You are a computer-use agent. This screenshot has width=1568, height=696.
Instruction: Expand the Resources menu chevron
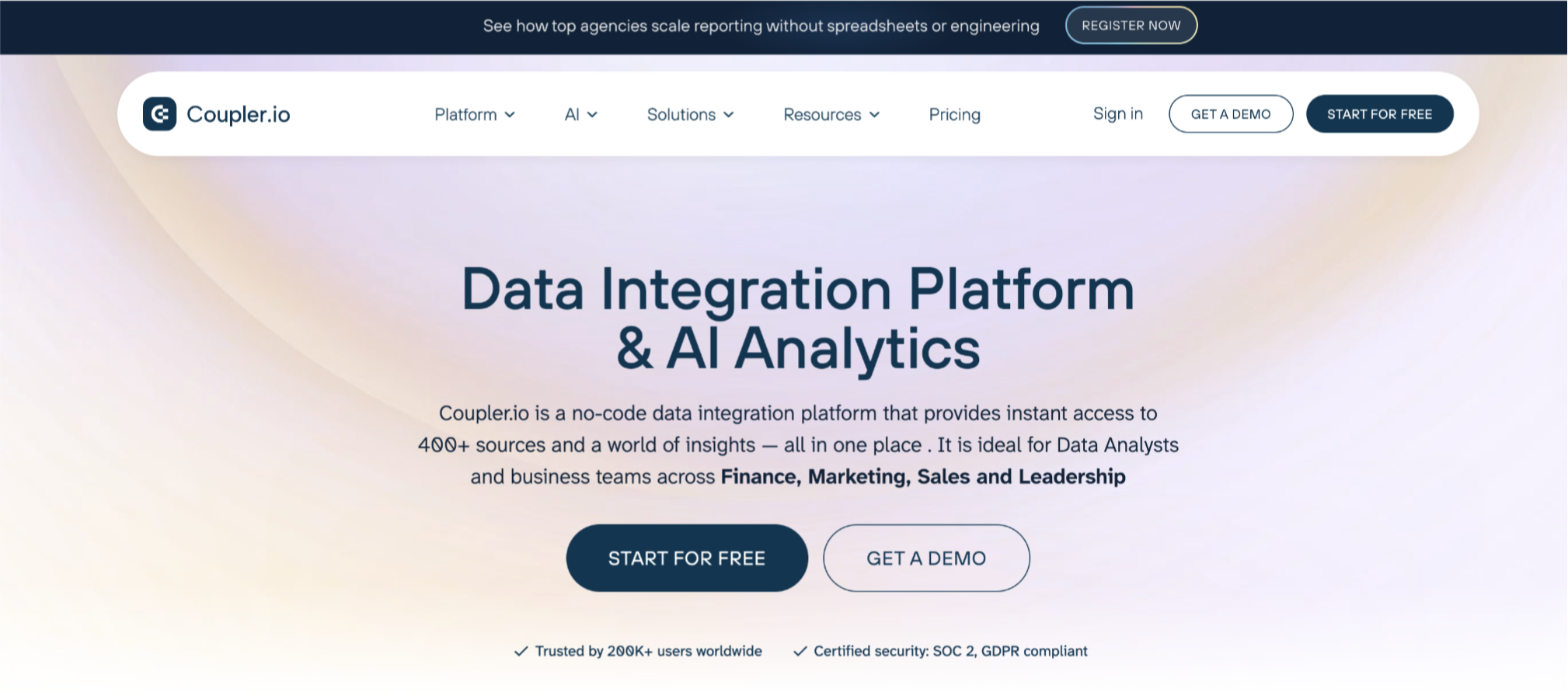tap(874, 115)
